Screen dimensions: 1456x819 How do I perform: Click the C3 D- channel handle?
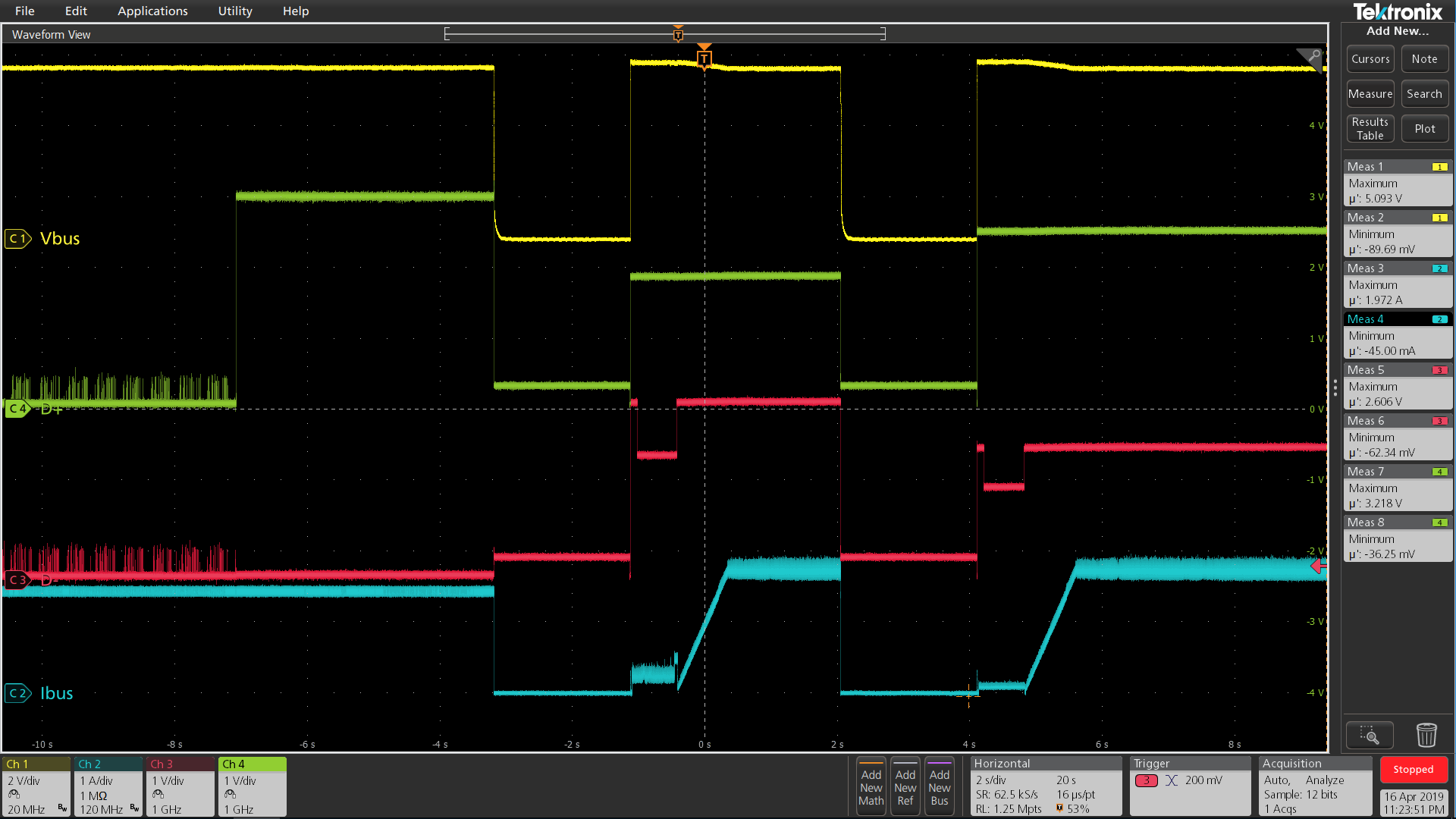(17, 580)
